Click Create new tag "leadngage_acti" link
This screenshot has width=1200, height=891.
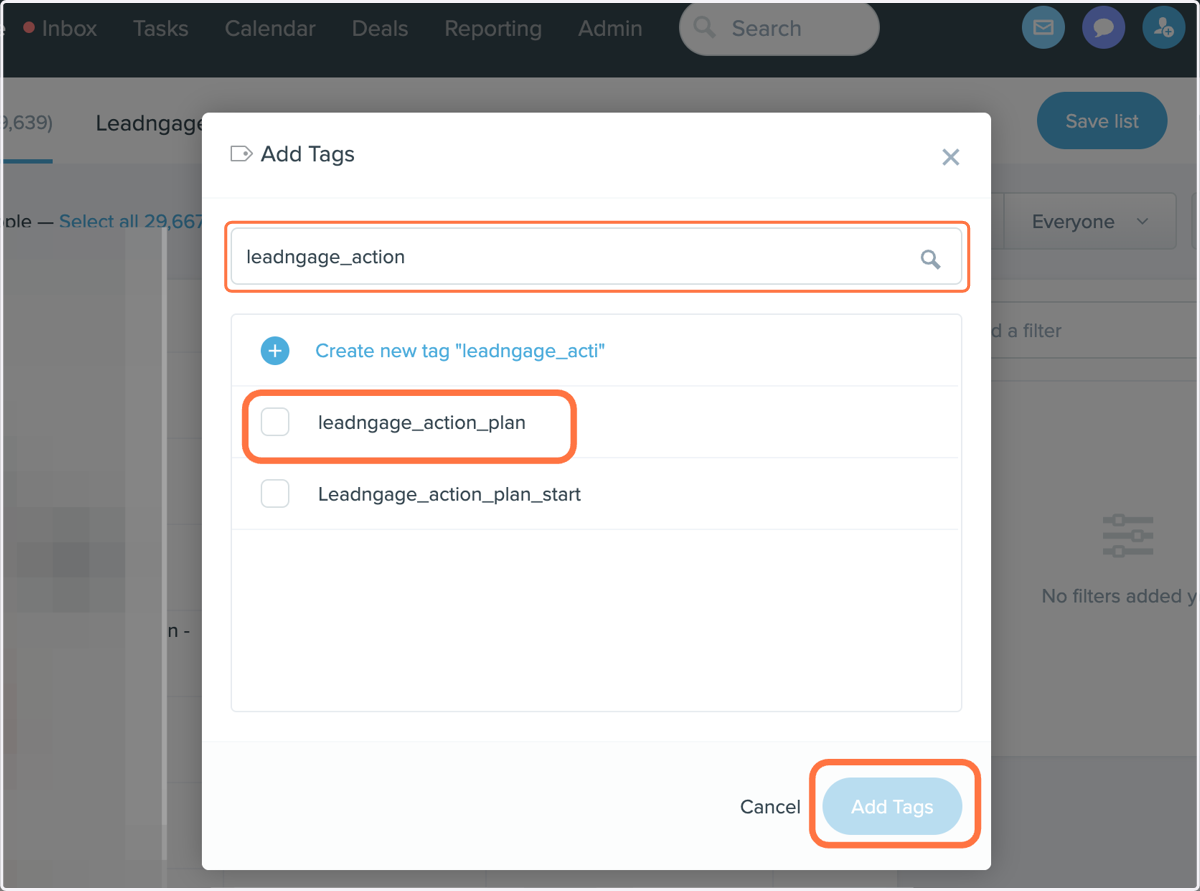click(460, 351)
